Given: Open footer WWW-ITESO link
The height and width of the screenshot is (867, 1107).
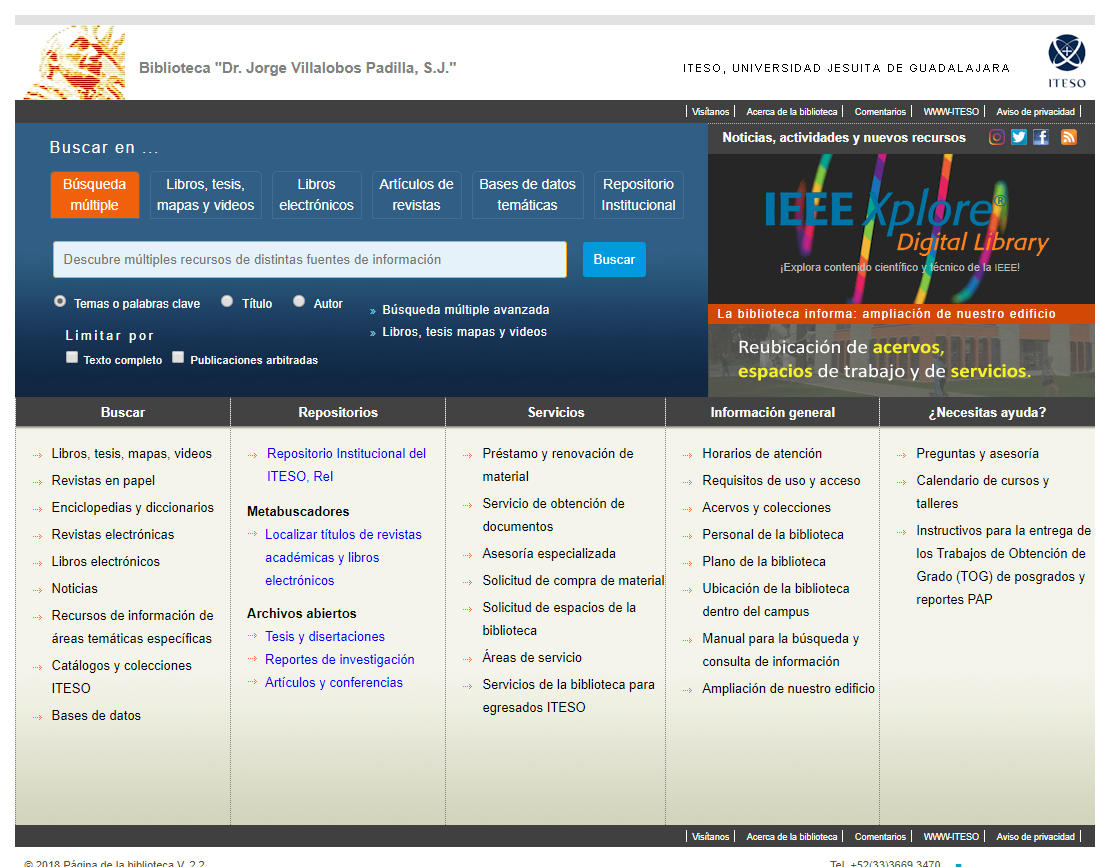Looking at the screenshot, I should pyautogui.click(x=951, y=837).
